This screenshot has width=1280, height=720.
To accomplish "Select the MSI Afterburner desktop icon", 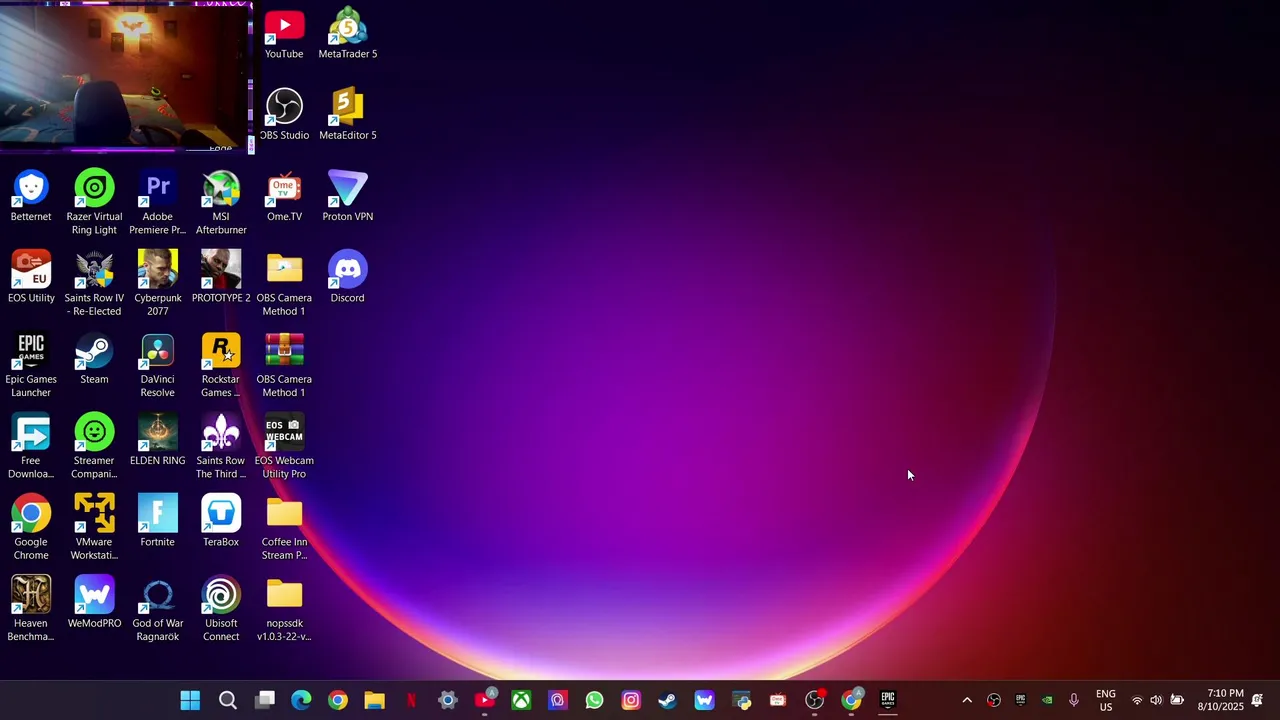I will tap(221, 203).
